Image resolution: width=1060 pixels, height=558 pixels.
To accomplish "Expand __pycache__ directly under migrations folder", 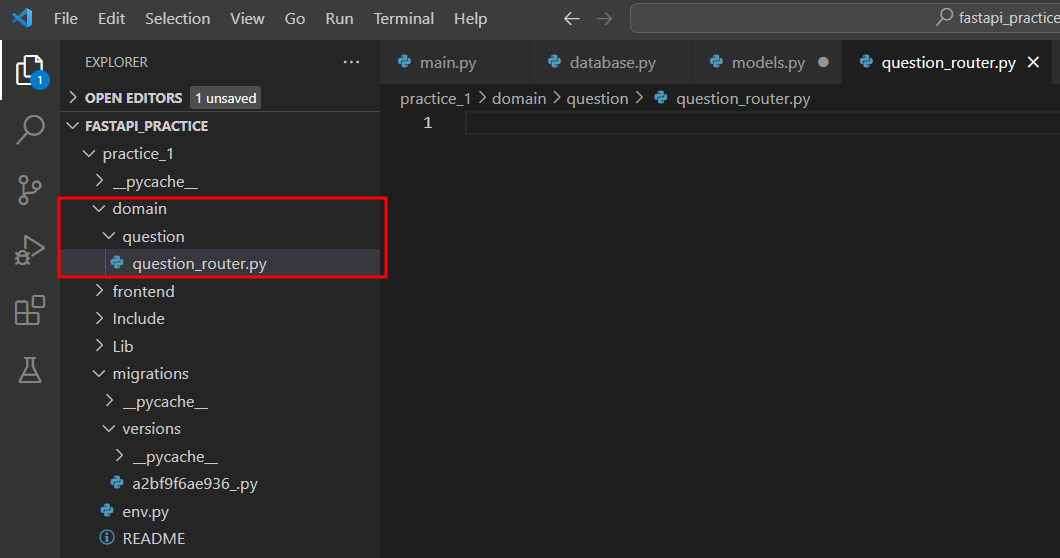I will [x=109, y=401].
